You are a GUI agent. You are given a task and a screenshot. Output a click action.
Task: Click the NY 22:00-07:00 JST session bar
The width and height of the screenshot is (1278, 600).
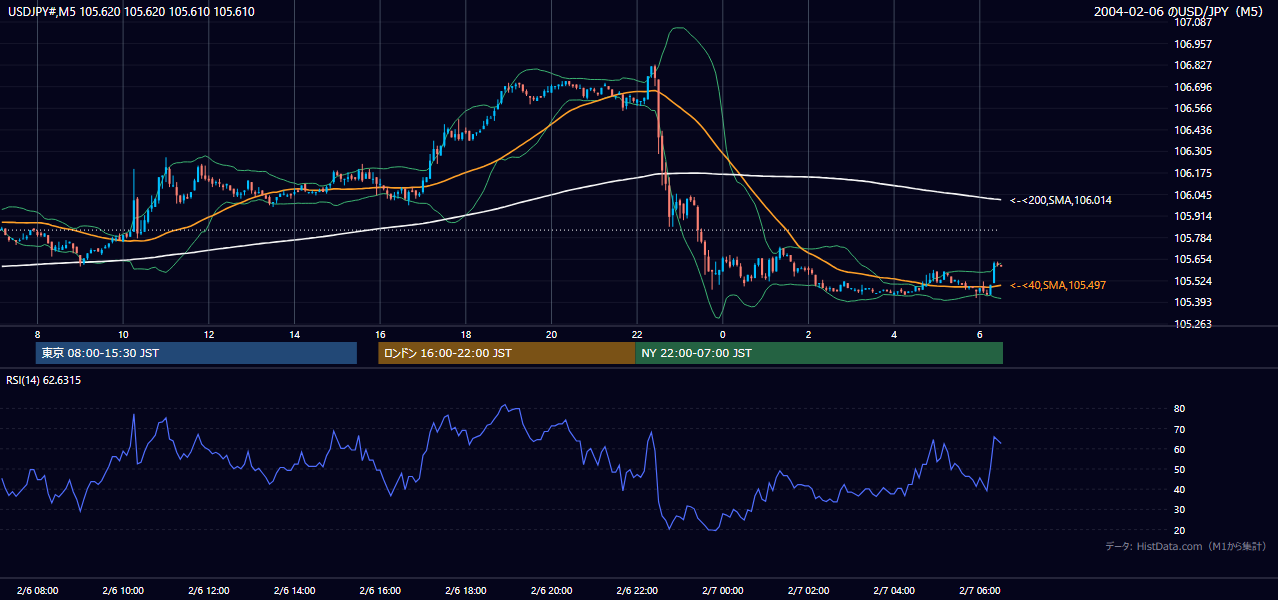coord(819,353)
